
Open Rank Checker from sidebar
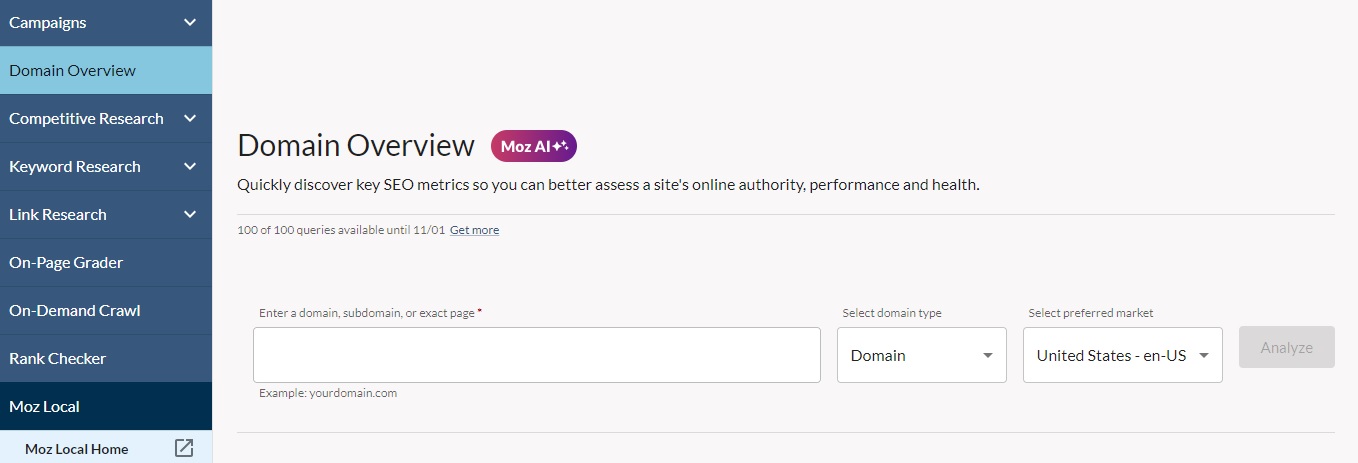[106, 358]
